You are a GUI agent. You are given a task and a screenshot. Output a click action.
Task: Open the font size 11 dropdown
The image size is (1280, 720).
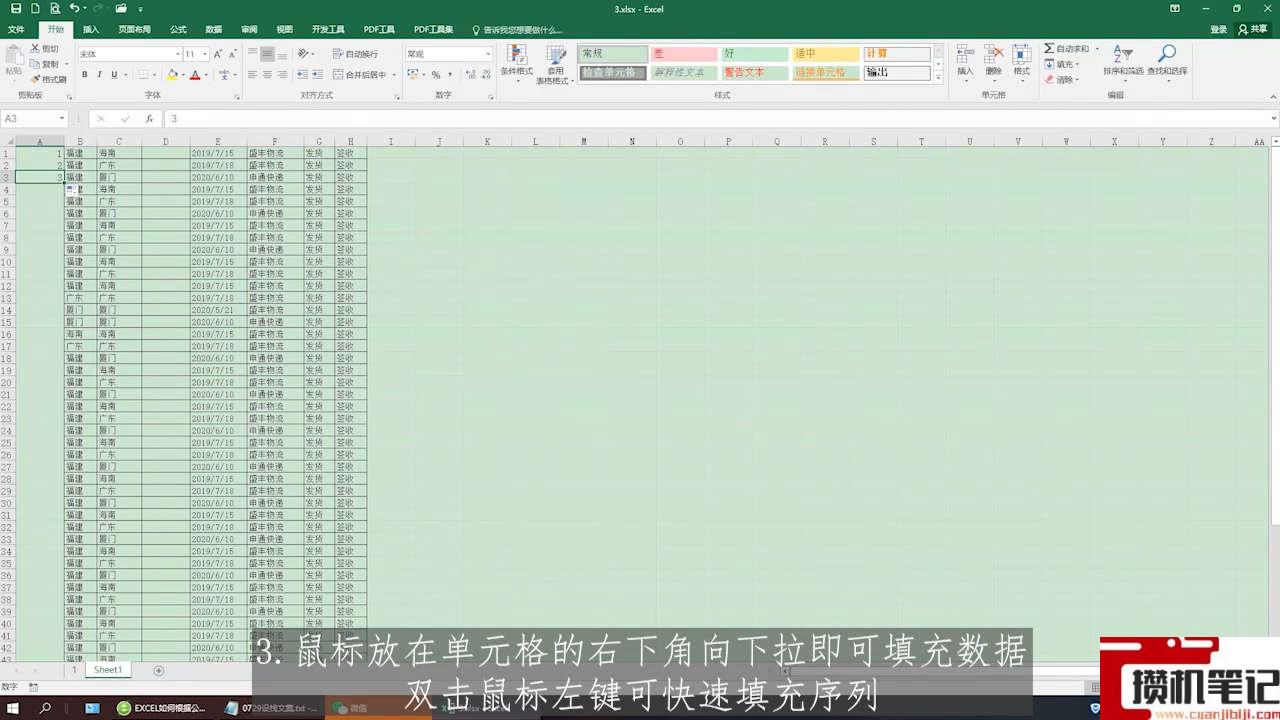pos(205,54)
